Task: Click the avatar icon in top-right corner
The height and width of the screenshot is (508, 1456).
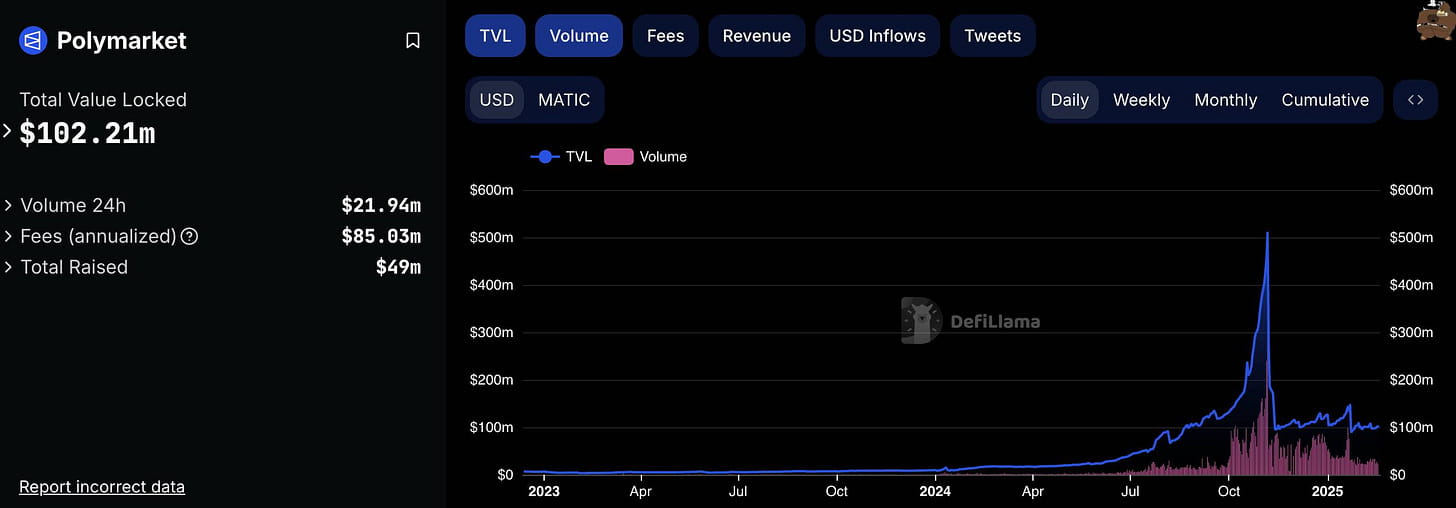Action: 1435,22
